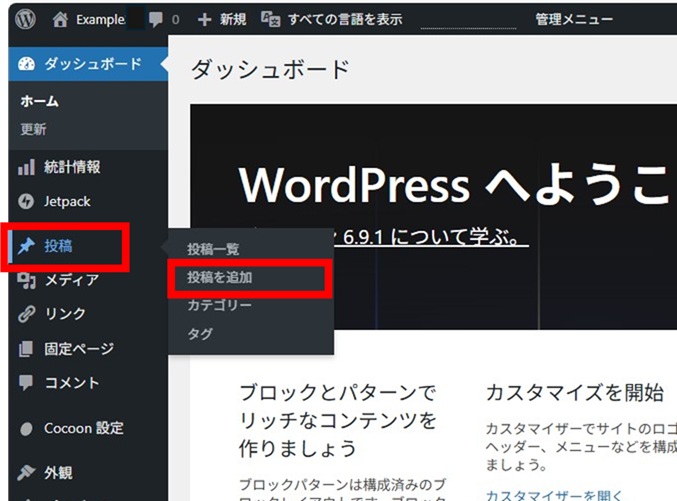Click the メディア icon in sidebar

click(27, 280)
